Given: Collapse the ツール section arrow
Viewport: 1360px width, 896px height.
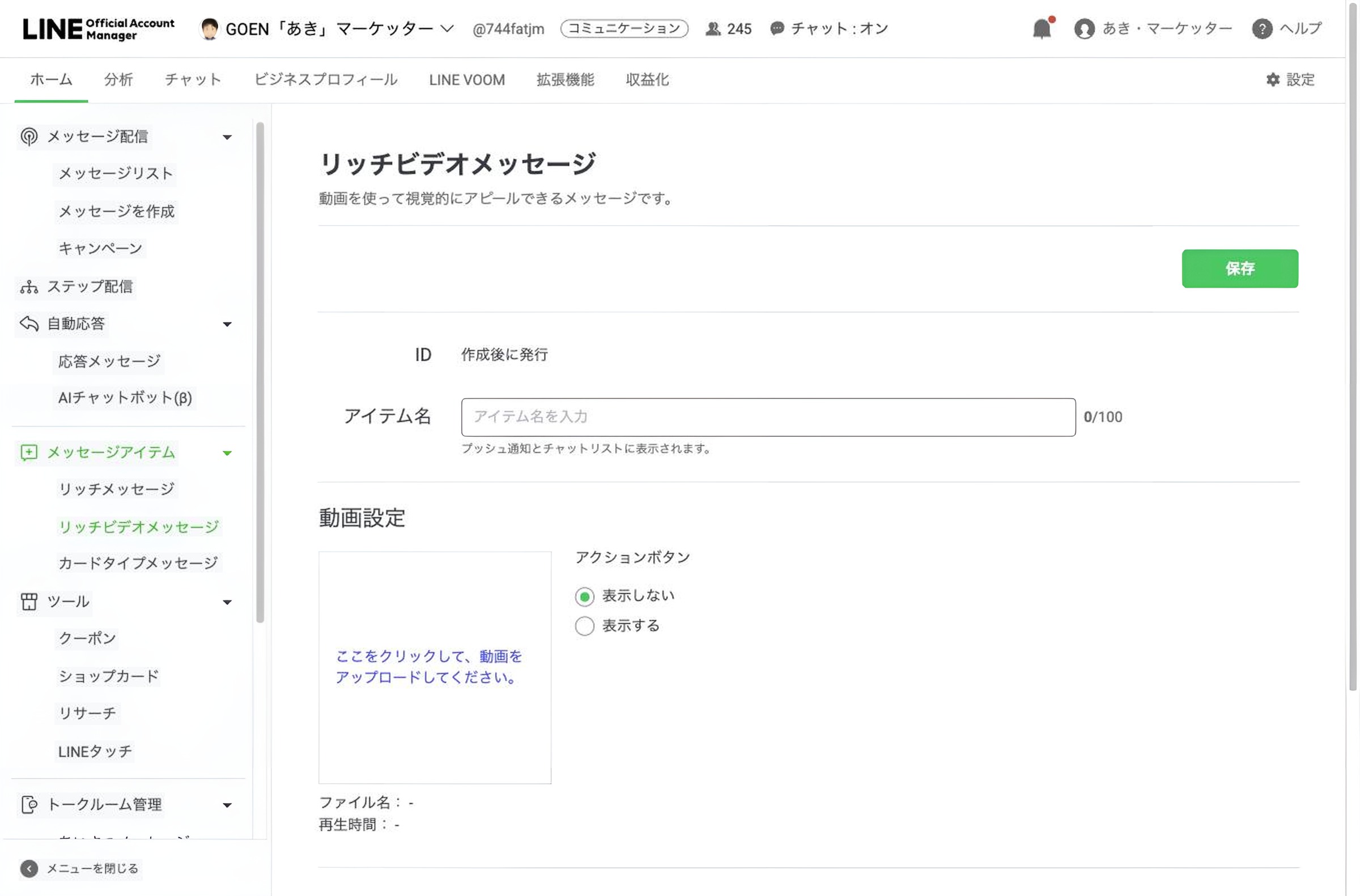Looking at the screenshot, I should (227, 602).
